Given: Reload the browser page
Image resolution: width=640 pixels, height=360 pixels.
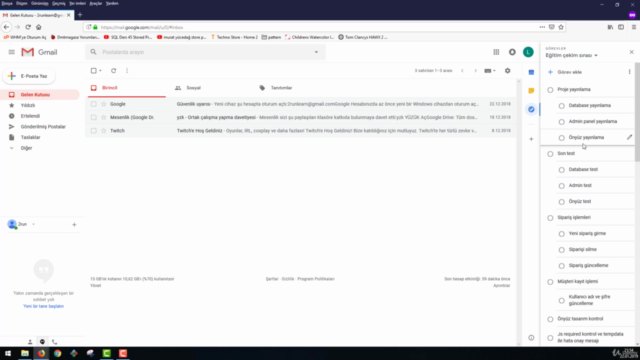Looking at the screenshot, I should point(28,27).
